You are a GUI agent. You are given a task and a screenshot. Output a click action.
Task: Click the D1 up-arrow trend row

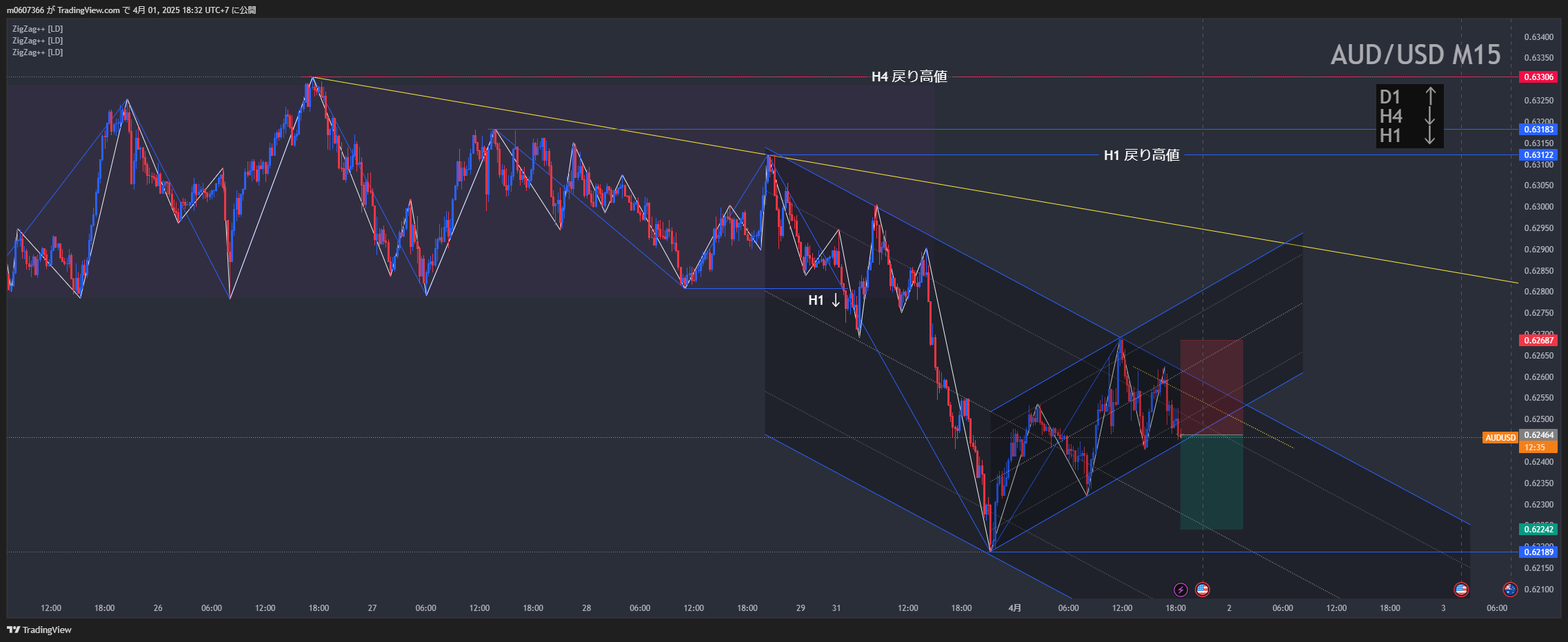click(1409, 97)
